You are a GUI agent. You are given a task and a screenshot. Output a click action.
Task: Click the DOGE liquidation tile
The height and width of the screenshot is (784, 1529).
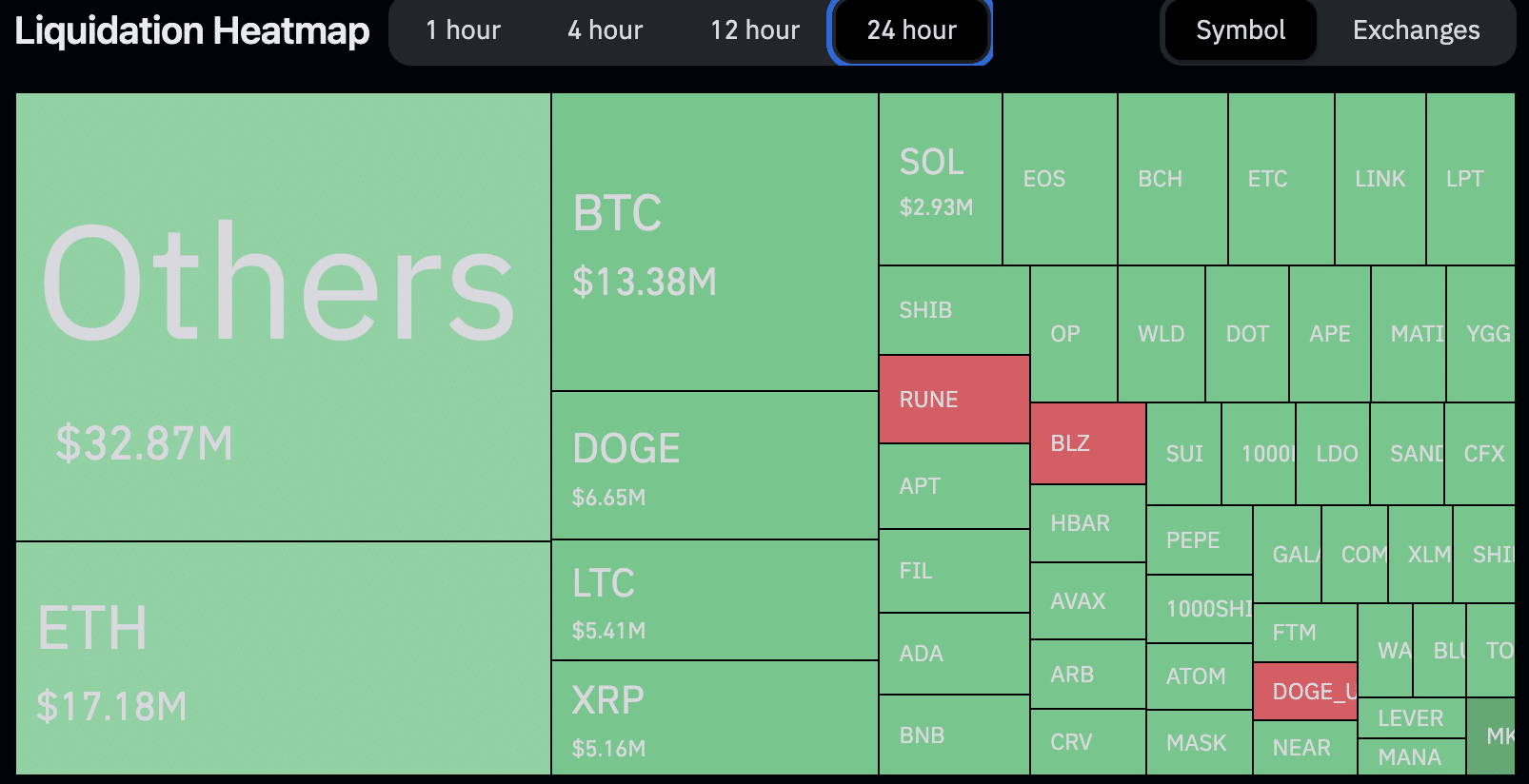[x=714, y=466]
